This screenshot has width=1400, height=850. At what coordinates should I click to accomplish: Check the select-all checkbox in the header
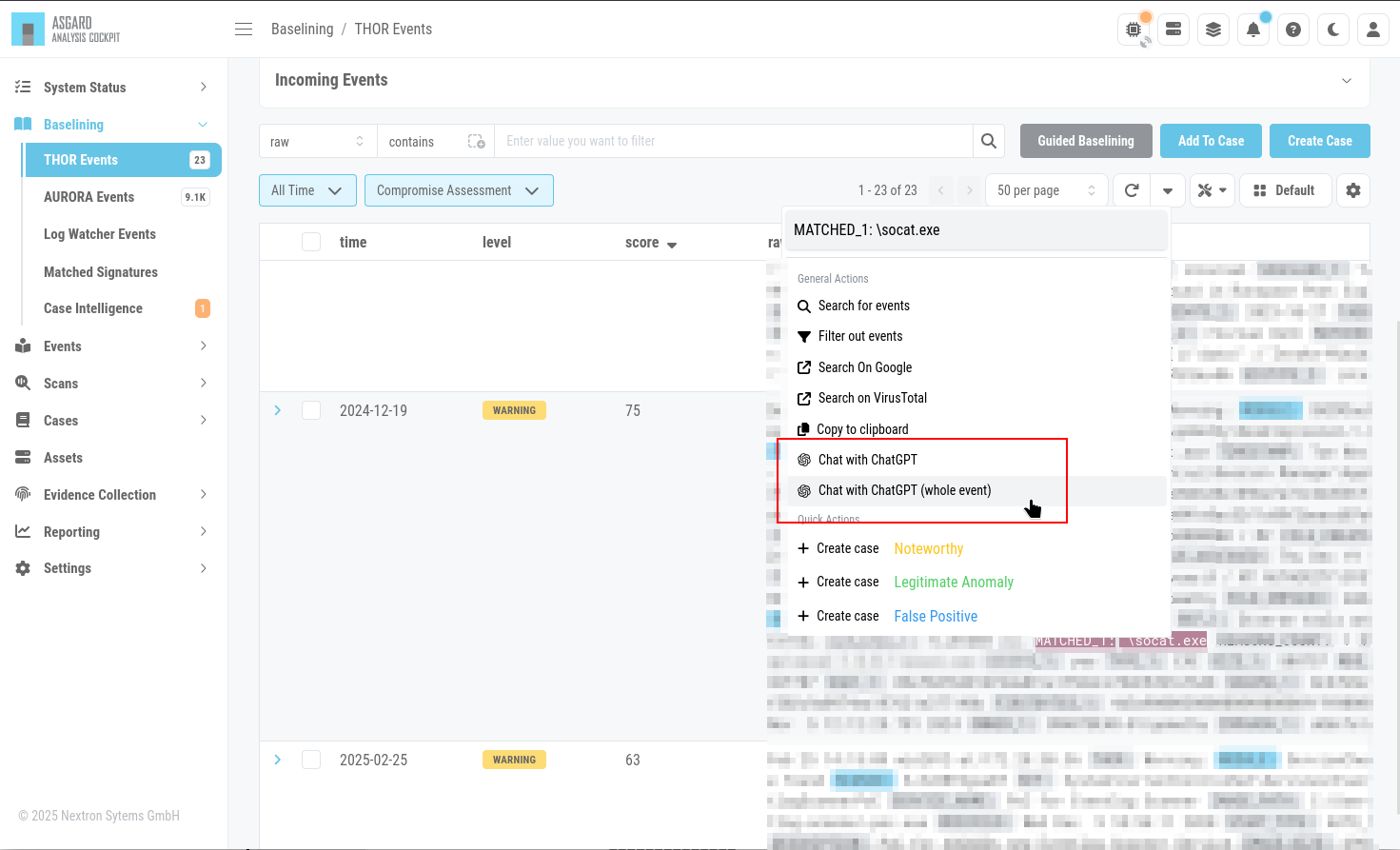[311, 242]
